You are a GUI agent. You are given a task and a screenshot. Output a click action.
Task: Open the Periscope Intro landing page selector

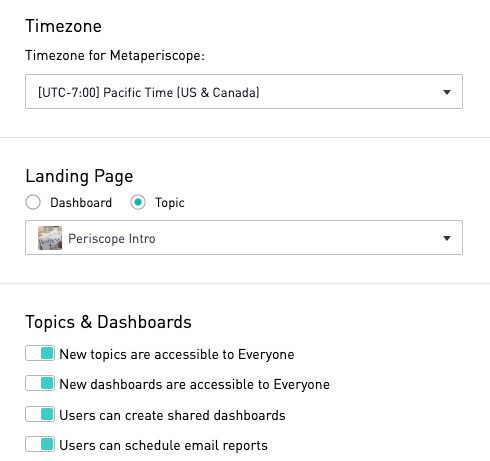pos(244,237)
